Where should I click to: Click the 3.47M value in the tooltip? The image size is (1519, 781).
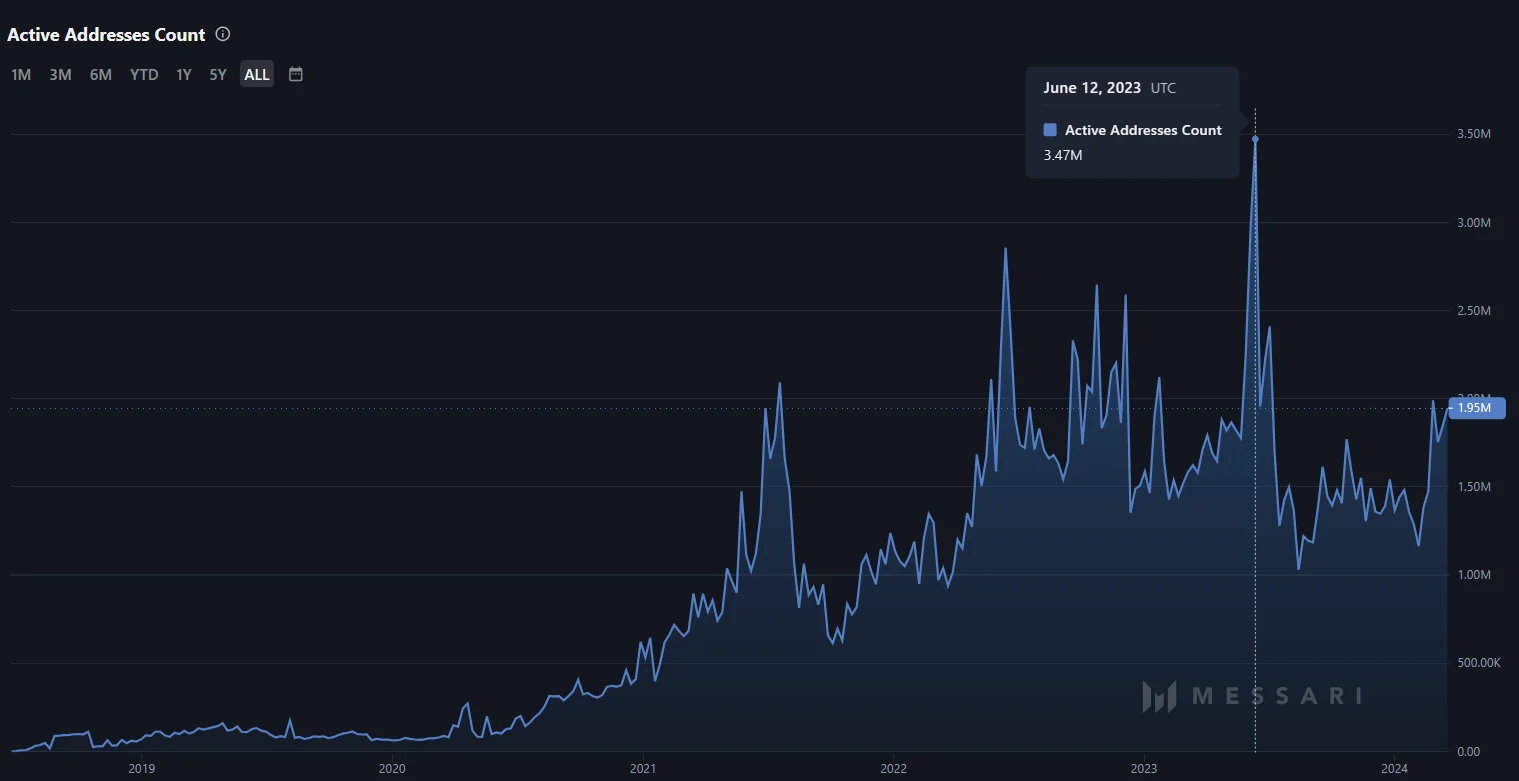[x=1063, y=155]
